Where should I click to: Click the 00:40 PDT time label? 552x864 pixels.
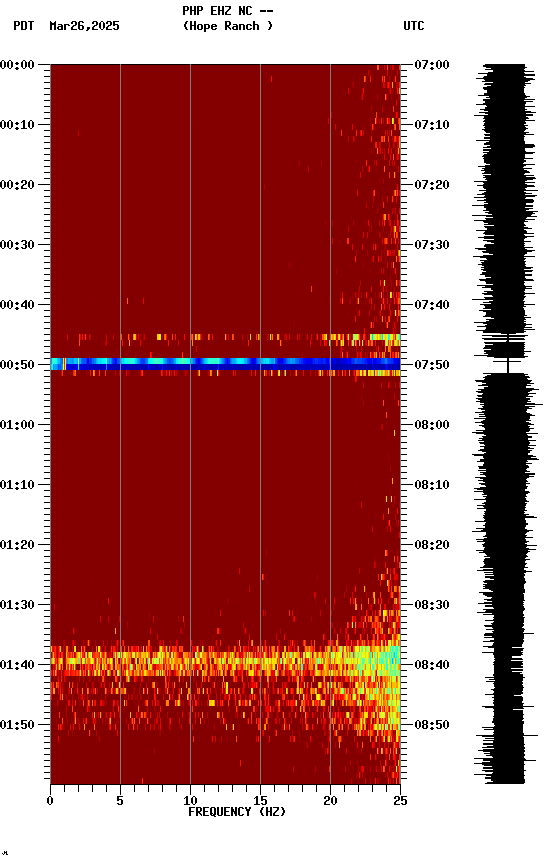pyautogui.click(x=17, y=305)
